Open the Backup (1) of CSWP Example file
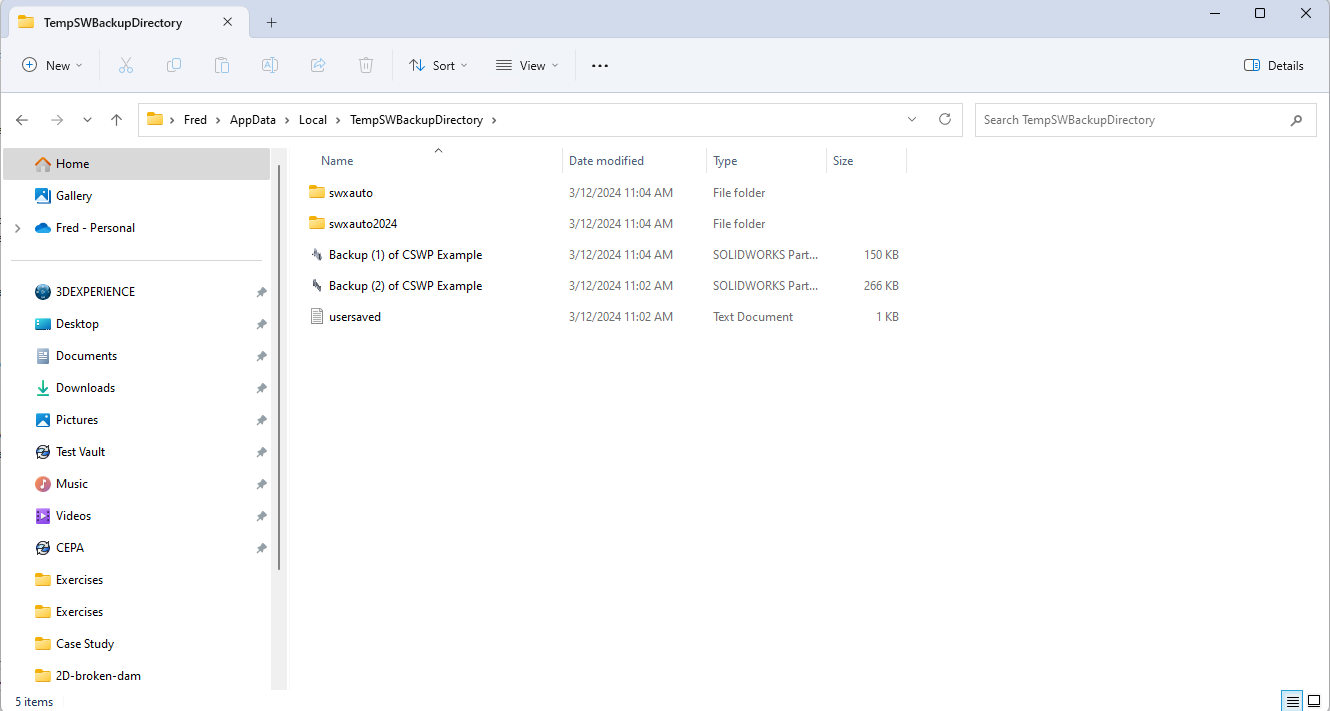 point(405,255)
